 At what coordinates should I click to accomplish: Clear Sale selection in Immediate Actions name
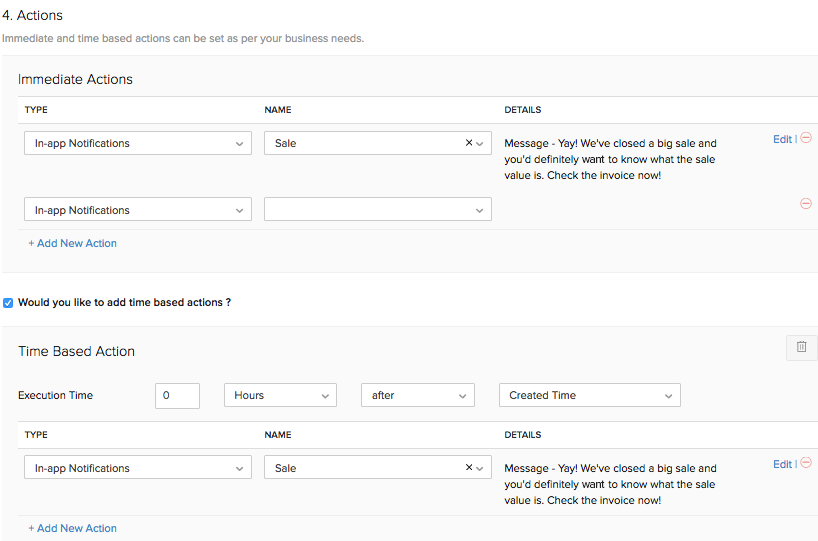click(469, 143)
